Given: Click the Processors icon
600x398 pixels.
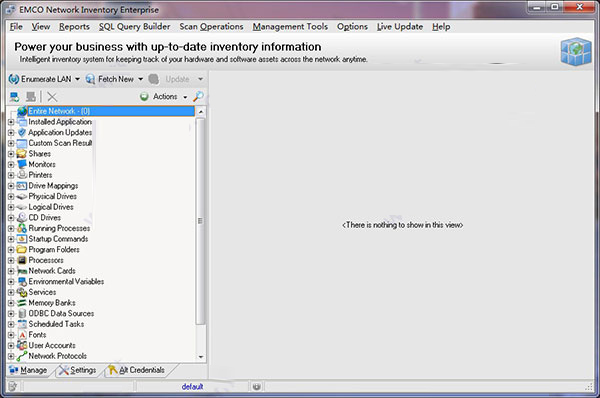Looking at the screenshot, I should (22, 260).
